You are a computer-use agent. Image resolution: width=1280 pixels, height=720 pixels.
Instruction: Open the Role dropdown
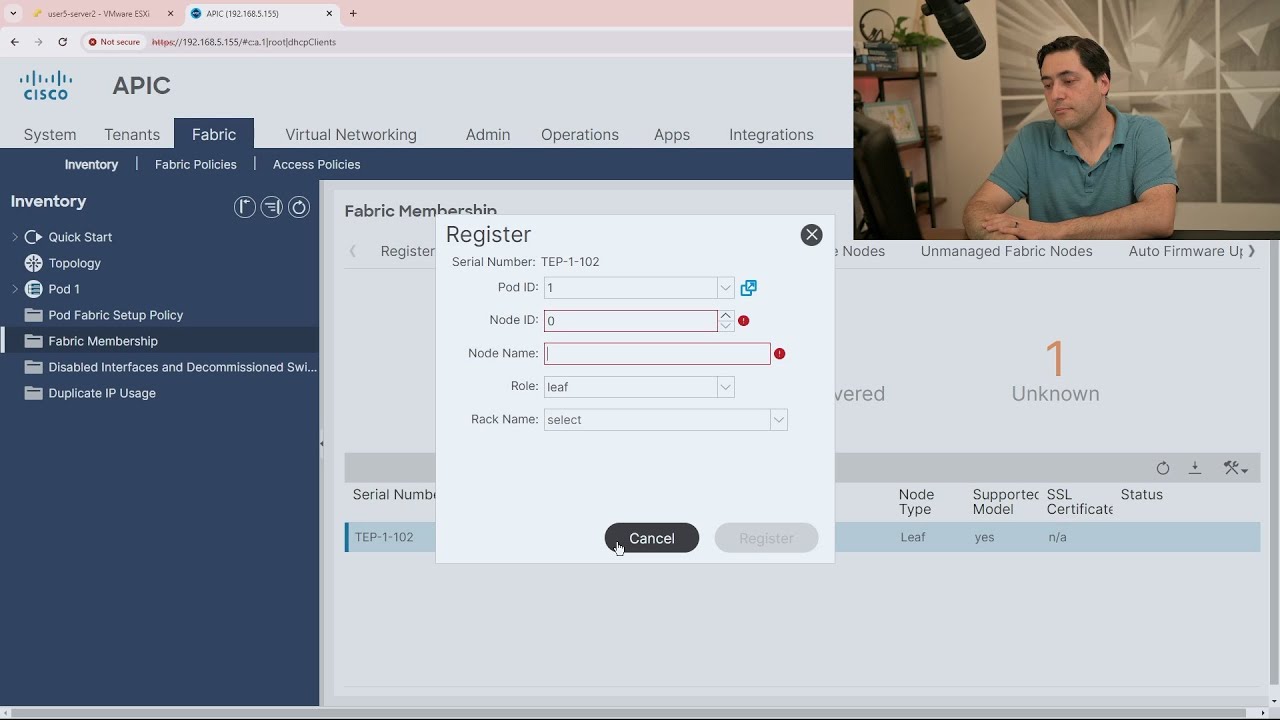[x=725, y=387]
